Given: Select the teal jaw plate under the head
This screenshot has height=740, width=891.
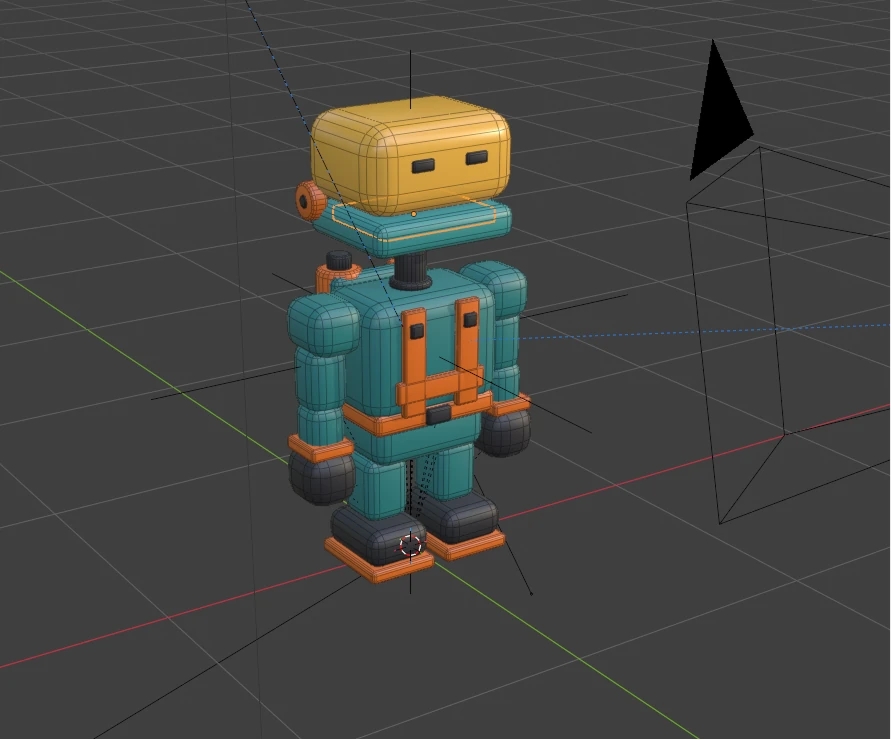Looking at the screenshot, I should click(x=412, y=227).
